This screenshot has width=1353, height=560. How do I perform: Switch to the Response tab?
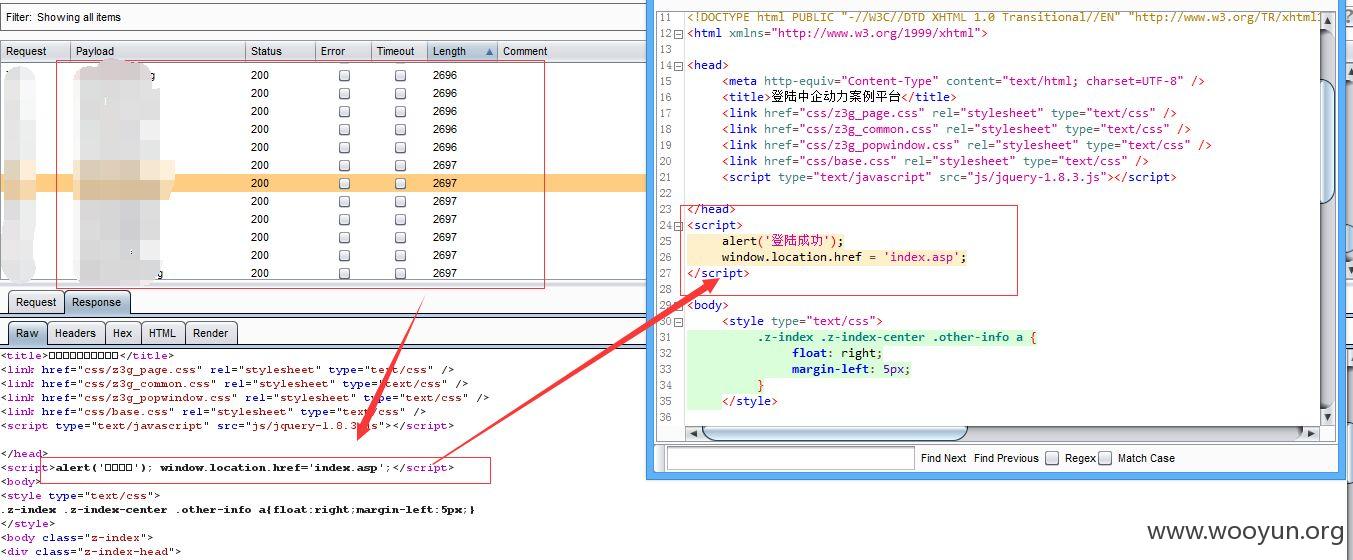[97, 302]
